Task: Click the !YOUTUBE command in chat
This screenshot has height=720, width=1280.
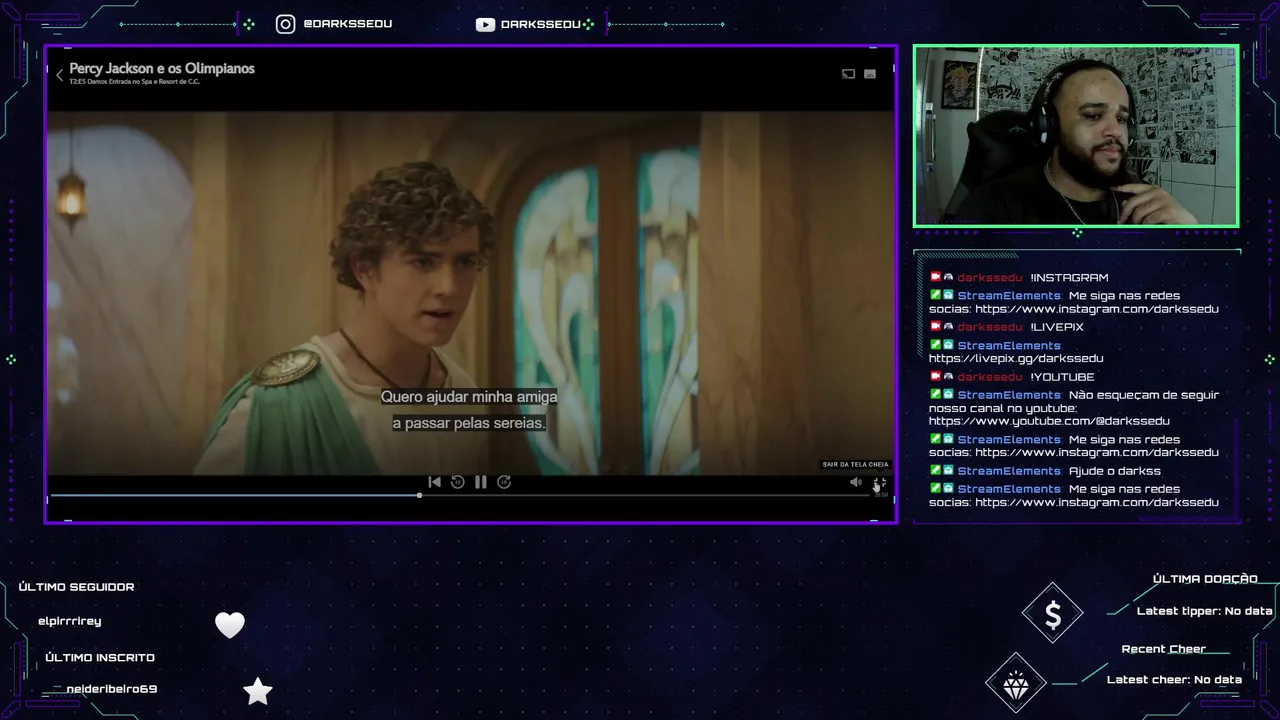Action: tap(1062, 377)
